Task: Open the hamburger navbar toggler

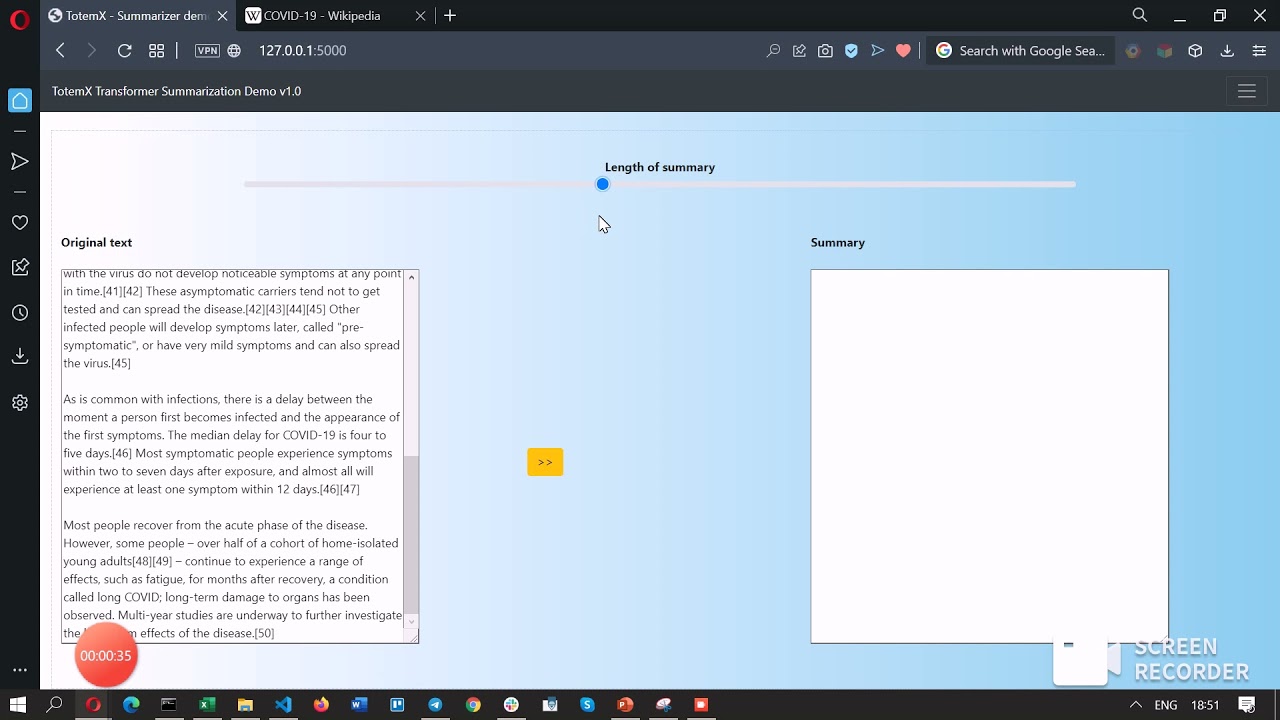Action: tap(1246, 91)
